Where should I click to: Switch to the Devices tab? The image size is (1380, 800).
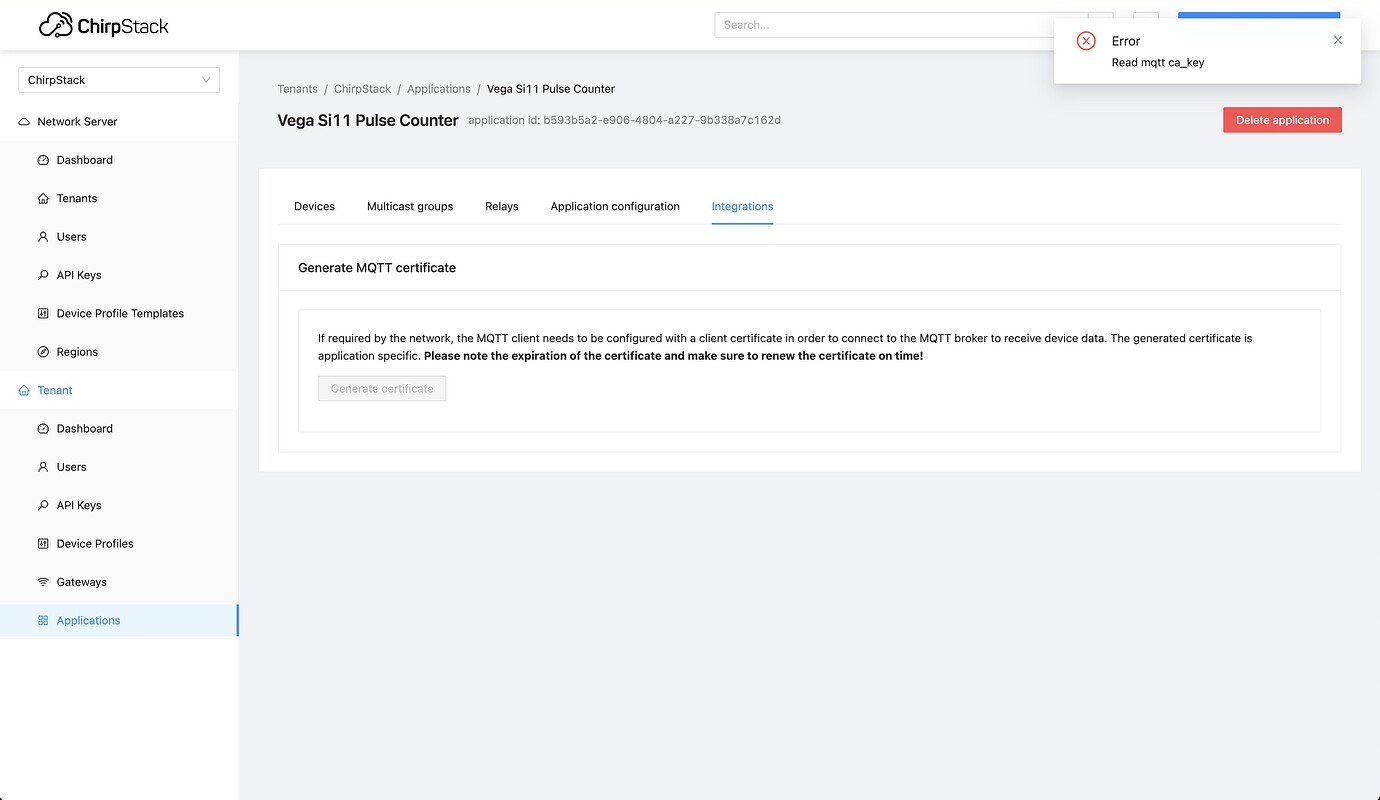click(314, 206)
